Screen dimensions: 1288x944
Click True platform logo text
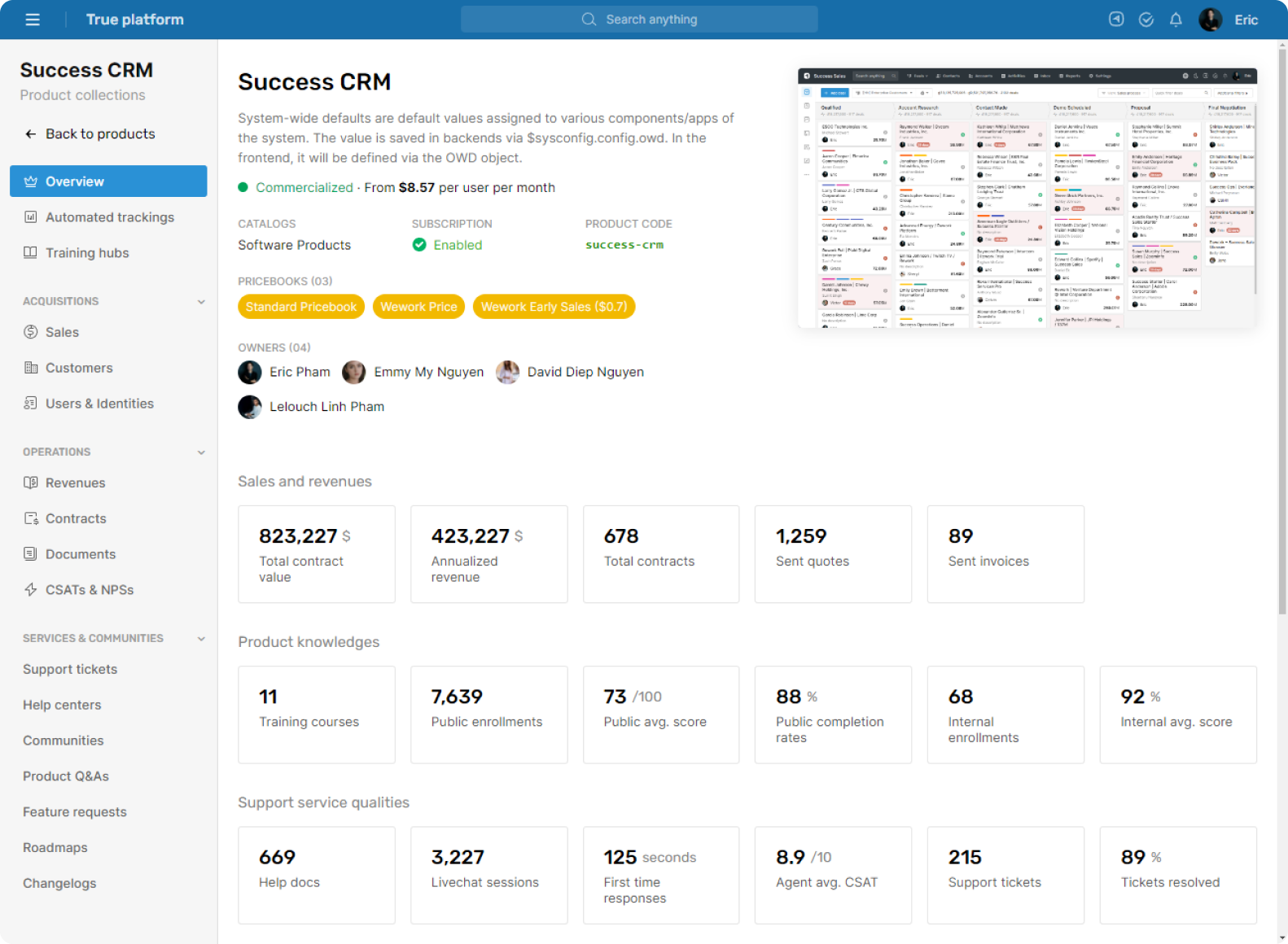[x=135, y=20]
